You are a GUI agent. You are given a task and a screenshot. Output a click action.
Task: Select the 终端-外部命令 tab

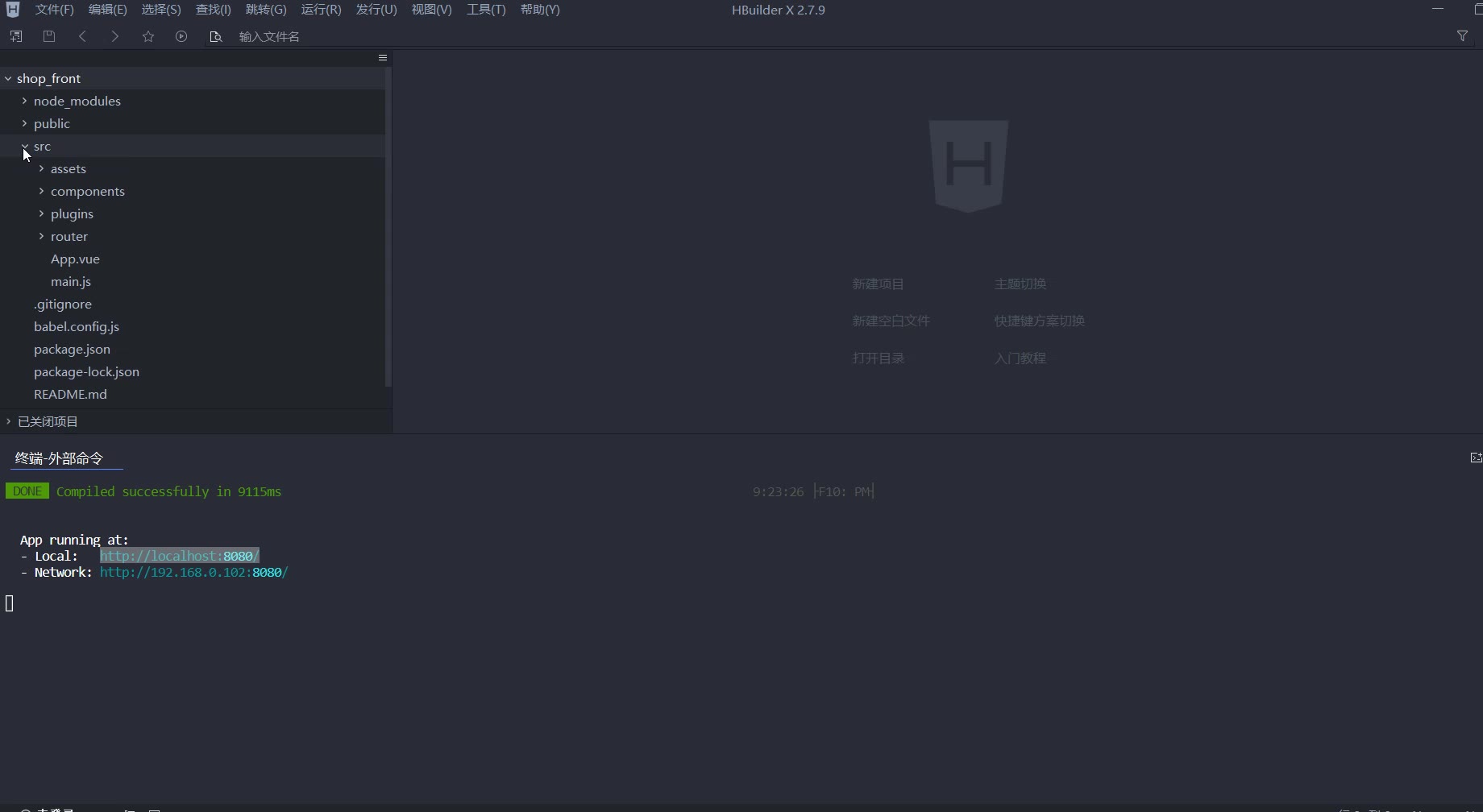(59, 458)
